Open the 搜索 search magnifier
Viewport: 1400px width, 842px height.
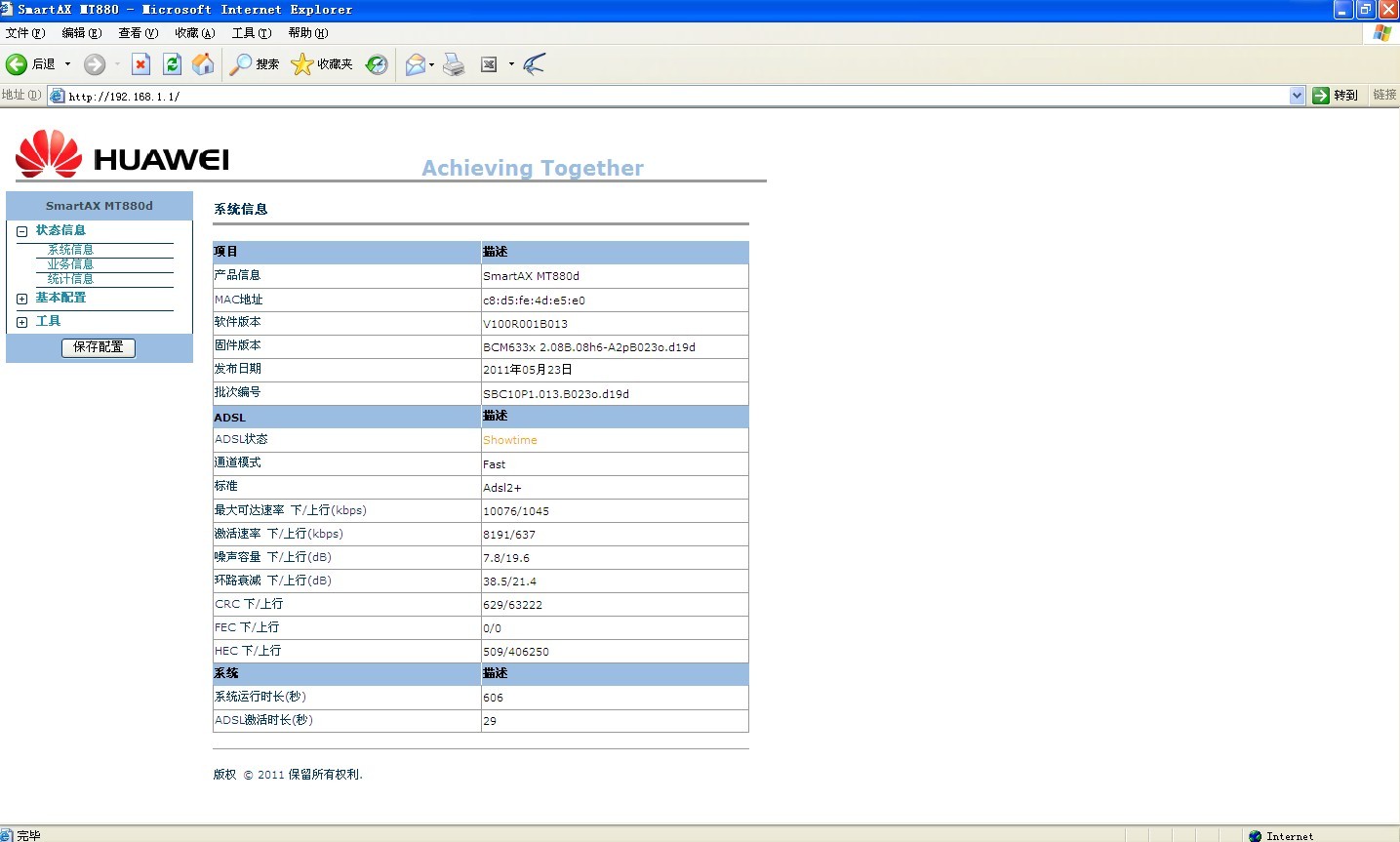click(254, 64)
